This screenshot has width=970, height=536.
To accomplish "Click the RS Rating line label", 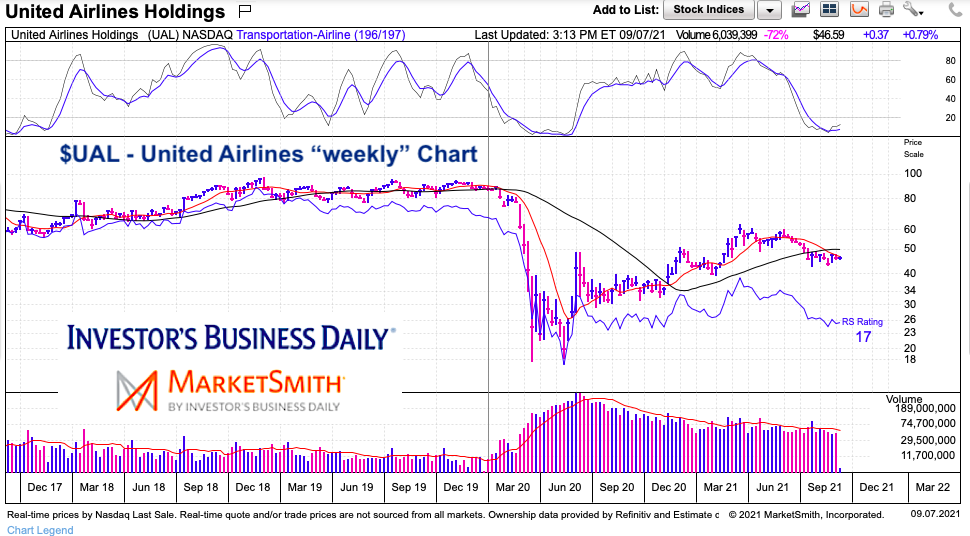I will (862, 322).
